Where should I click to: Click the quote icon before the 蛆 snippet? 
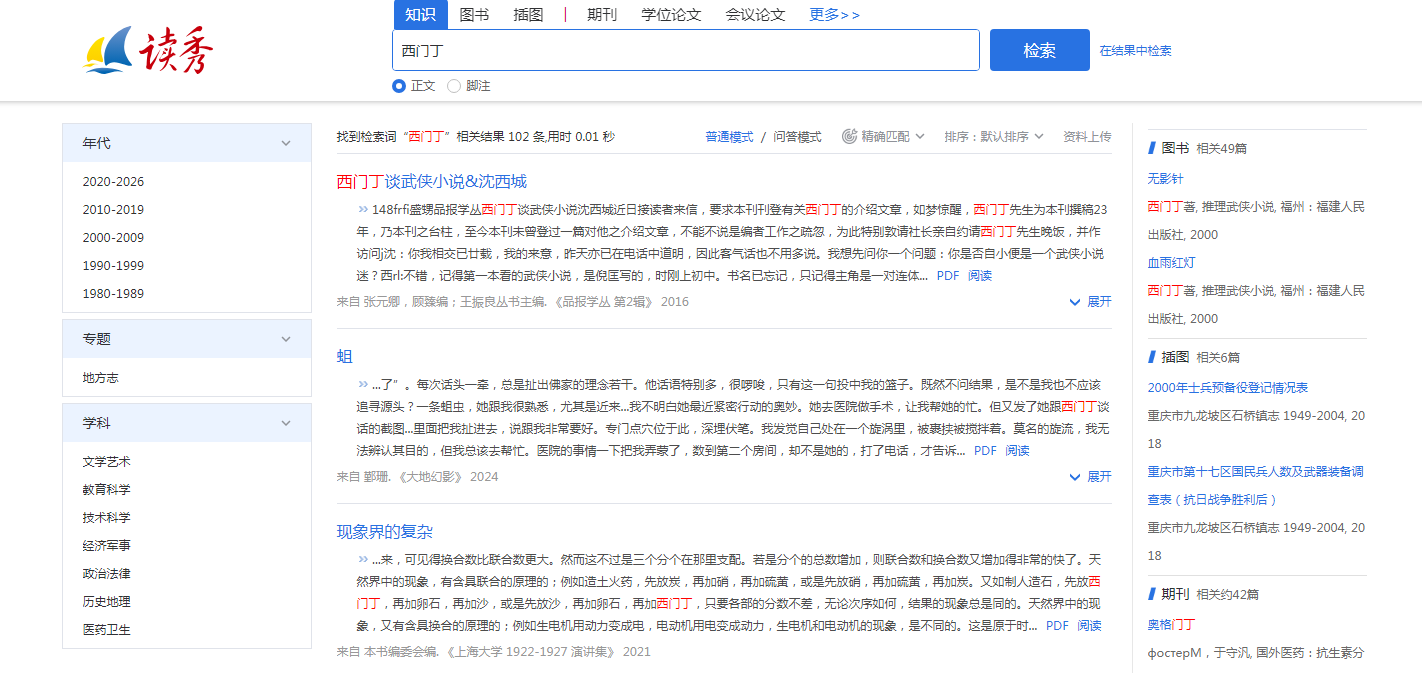(x=362, y=385)
